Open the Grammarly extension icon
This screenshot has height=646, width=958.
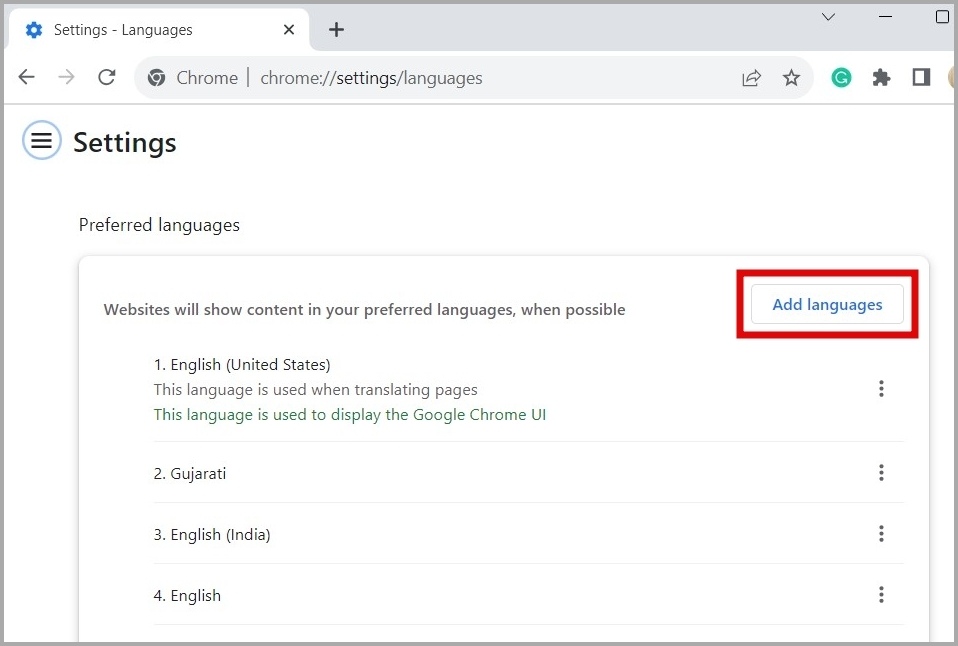click(841, 78)
